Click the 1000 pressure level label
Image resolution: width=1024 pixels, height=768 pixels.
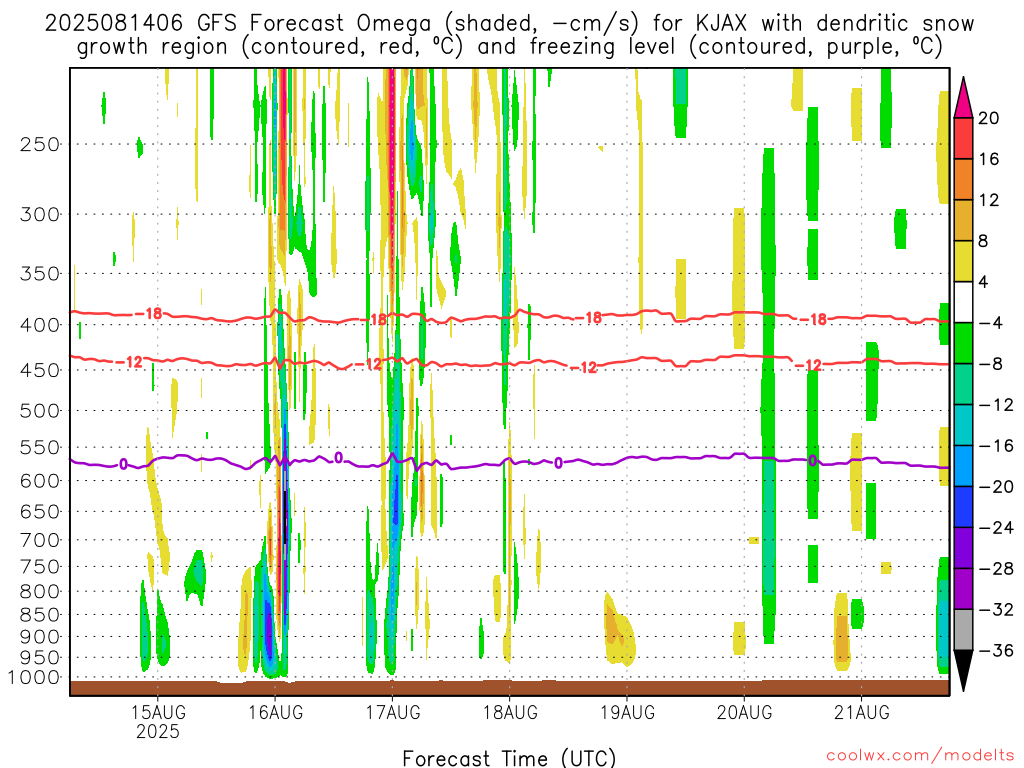34,678
